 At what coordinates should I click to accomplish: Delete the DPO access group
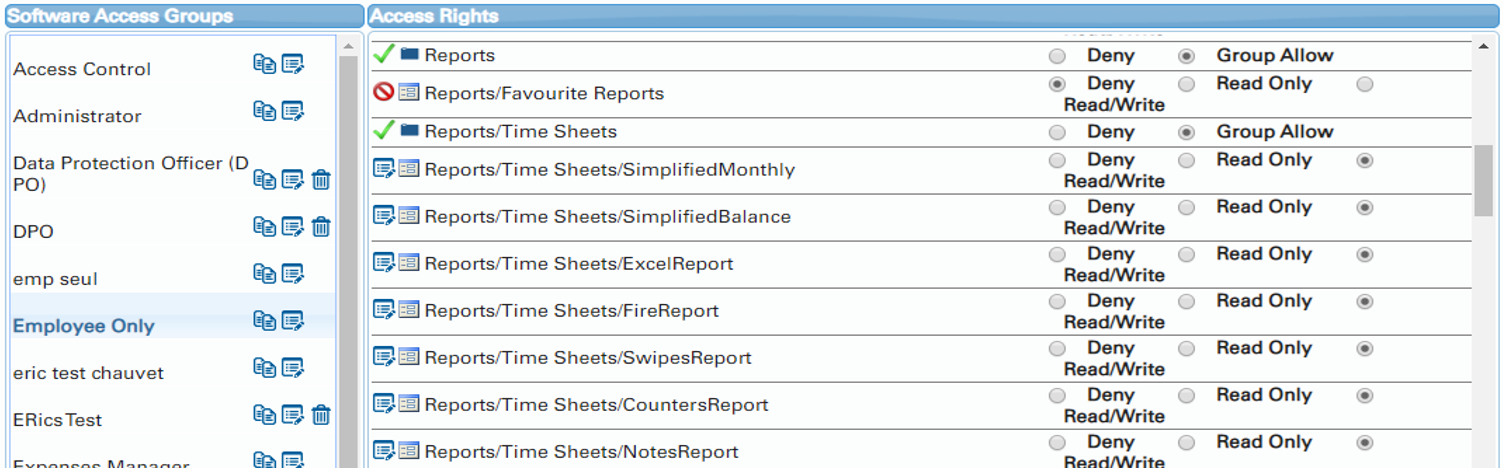(x=321, y=227)
